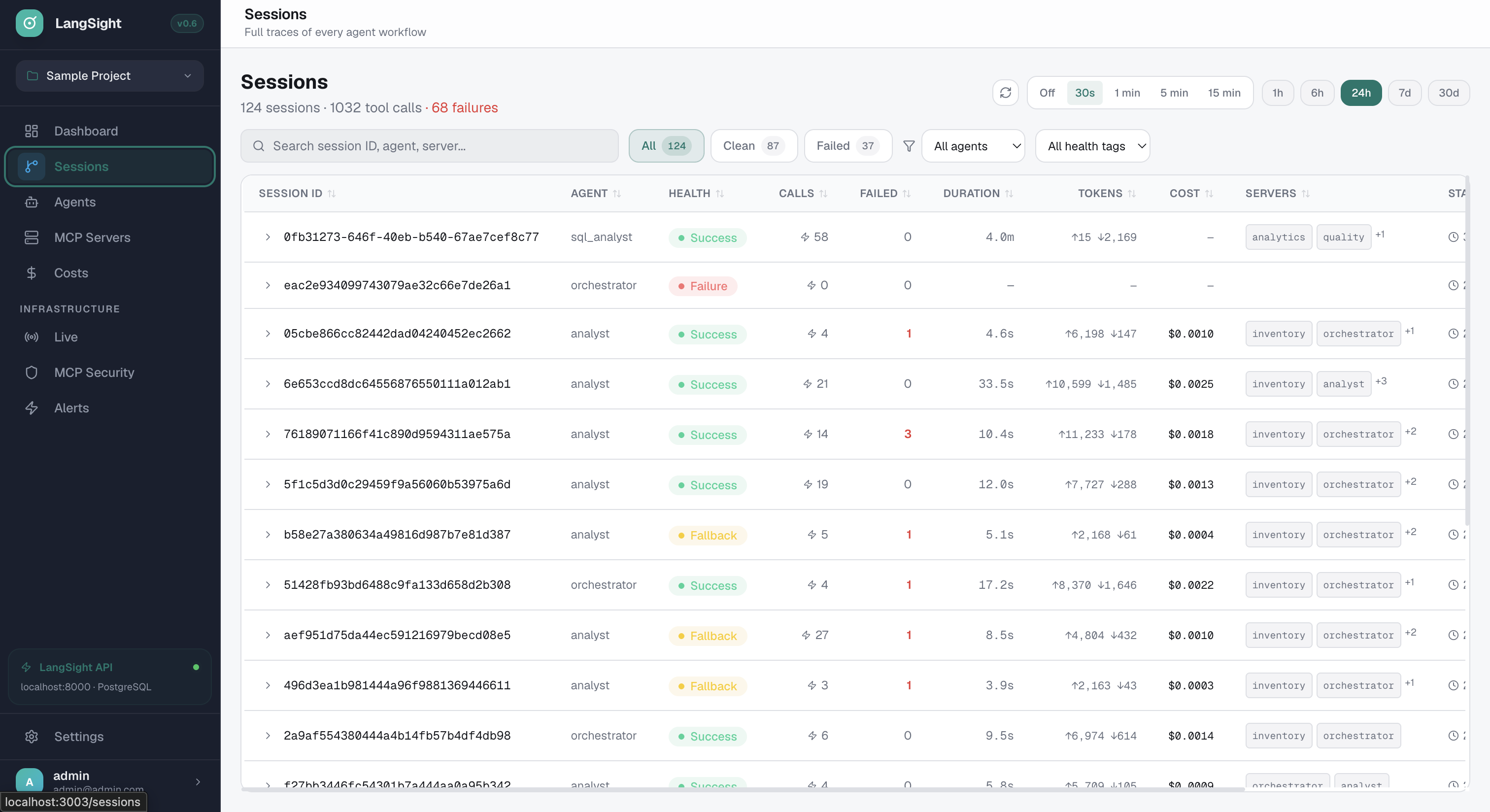Viewport: 1490px width, 812px height.
Task: Go to MCP Servers in sidebar
Action: (92, 237)
